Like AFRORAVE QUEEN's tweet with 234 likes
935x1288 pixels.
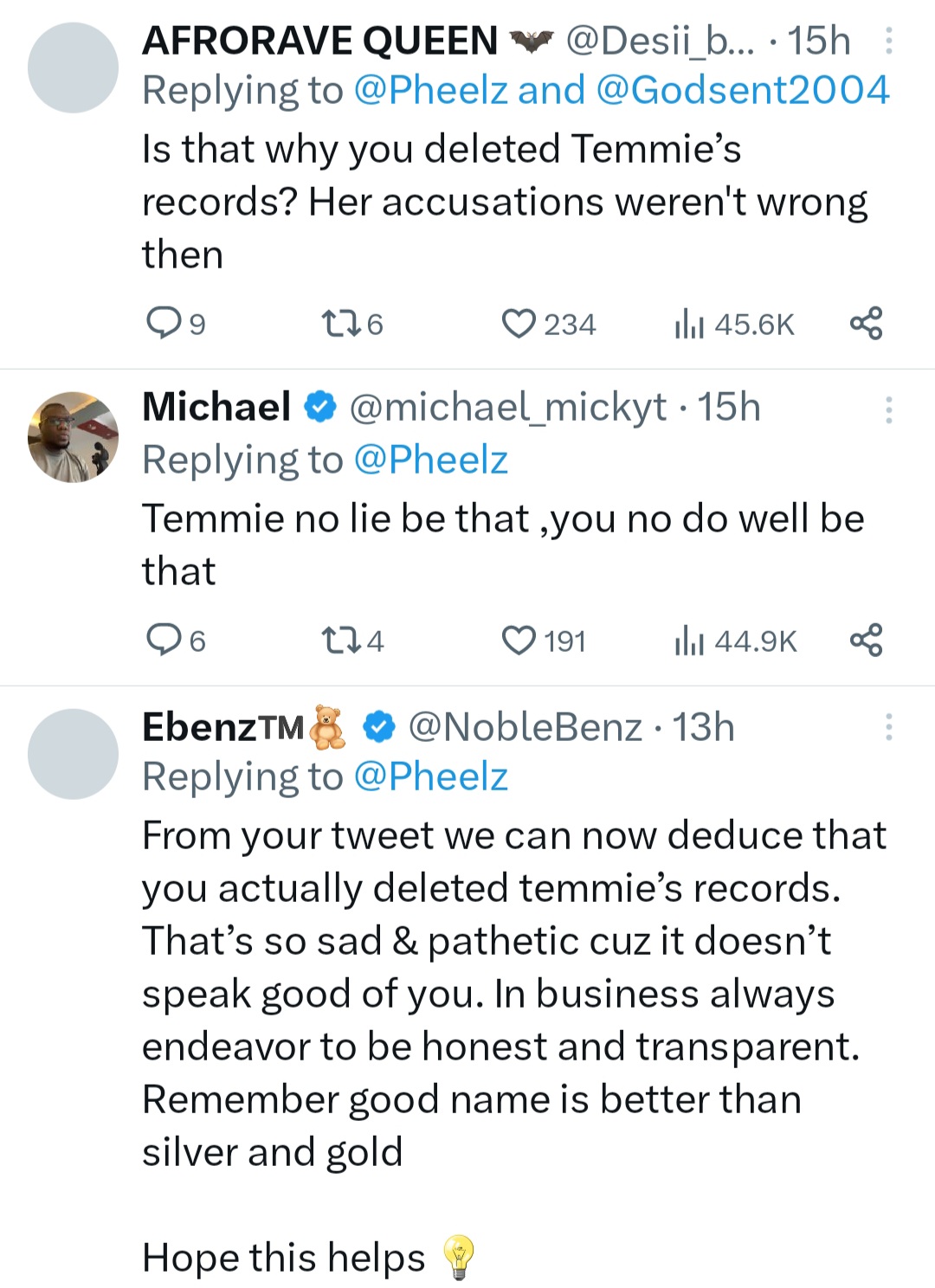click(519, 324)
